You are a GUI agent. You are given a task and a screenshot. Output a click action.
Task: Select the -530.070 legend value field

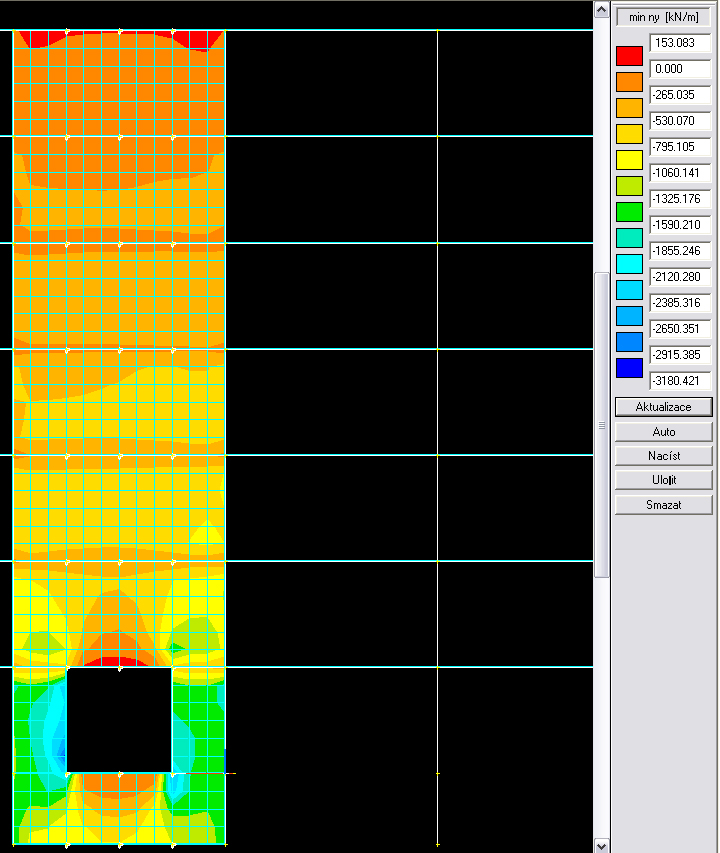pyautogui.click(x=680, y=121)
